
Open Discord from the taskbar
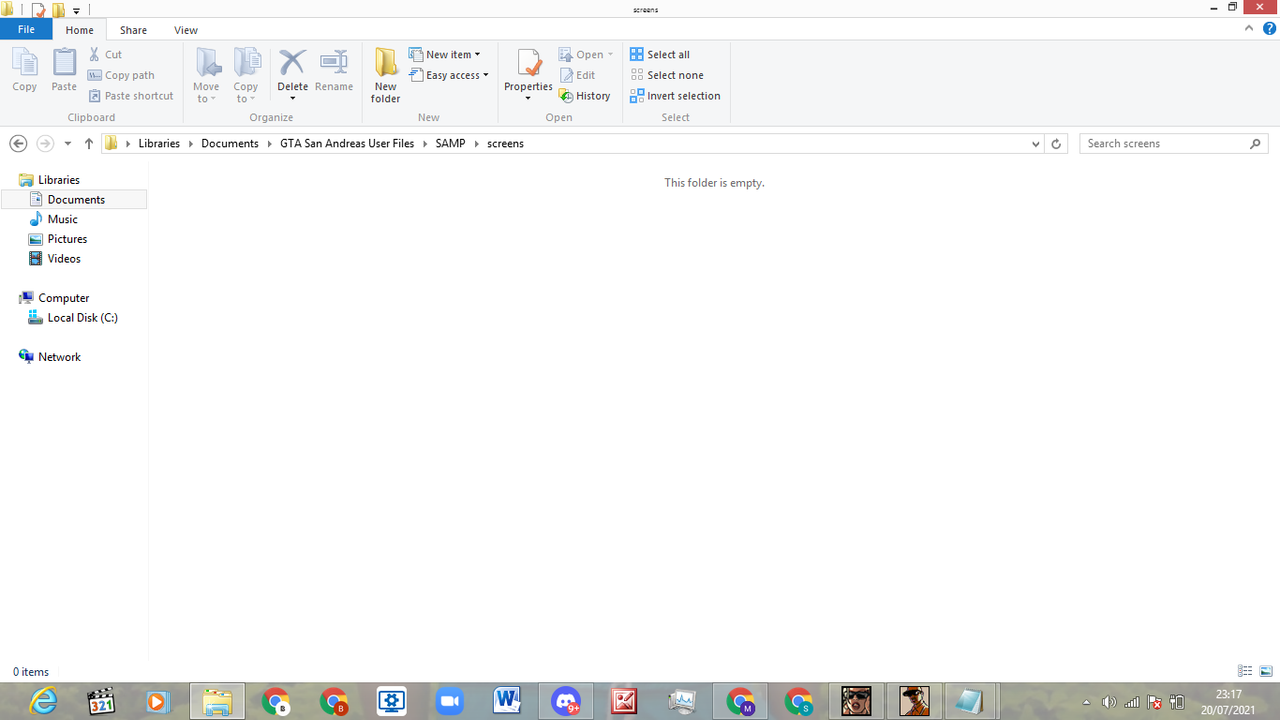[x=566, y=701]
